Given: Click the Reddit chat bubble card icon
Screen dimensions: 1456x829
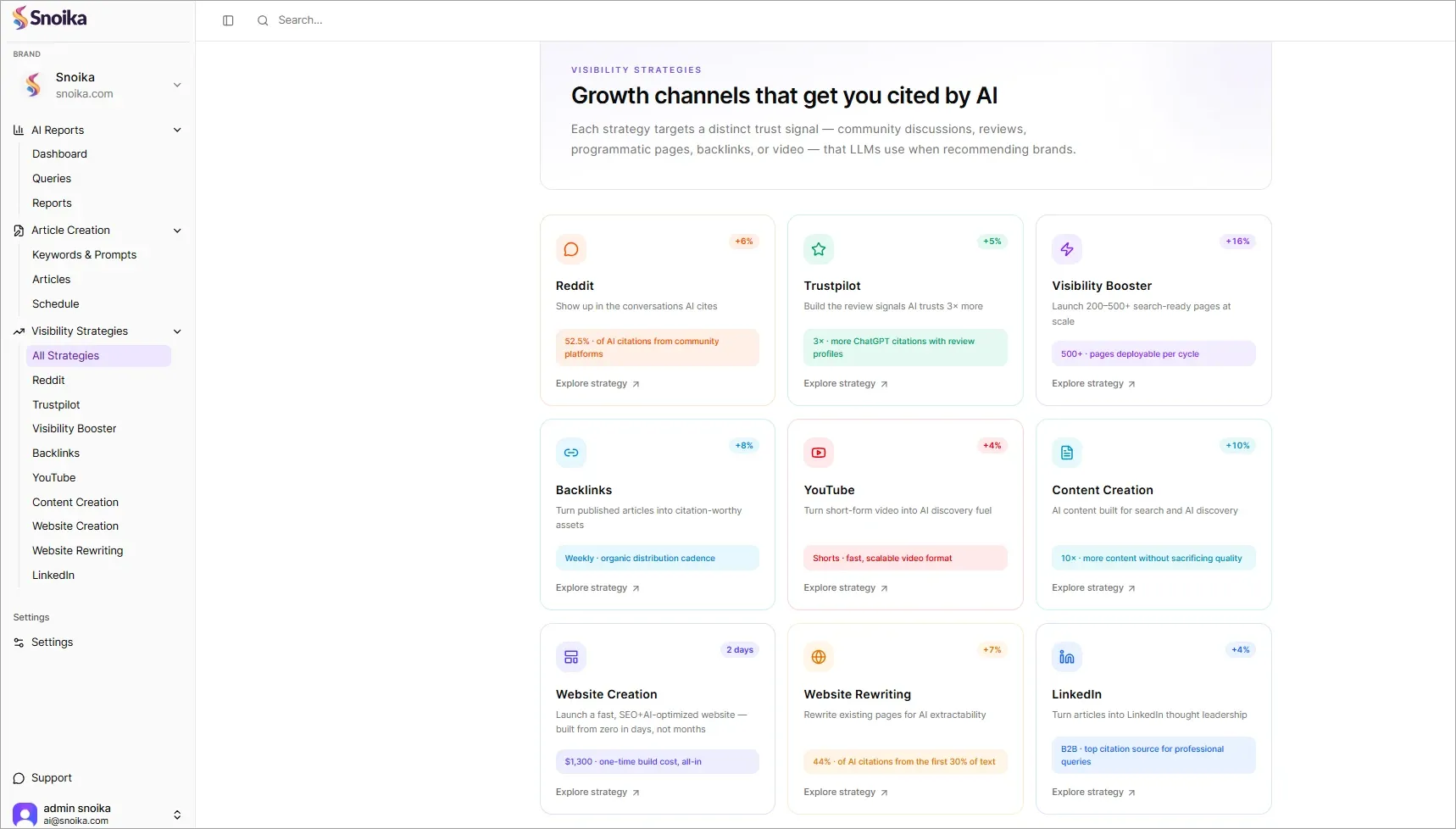Looking at the screenshot, I should tap(571, 249).
